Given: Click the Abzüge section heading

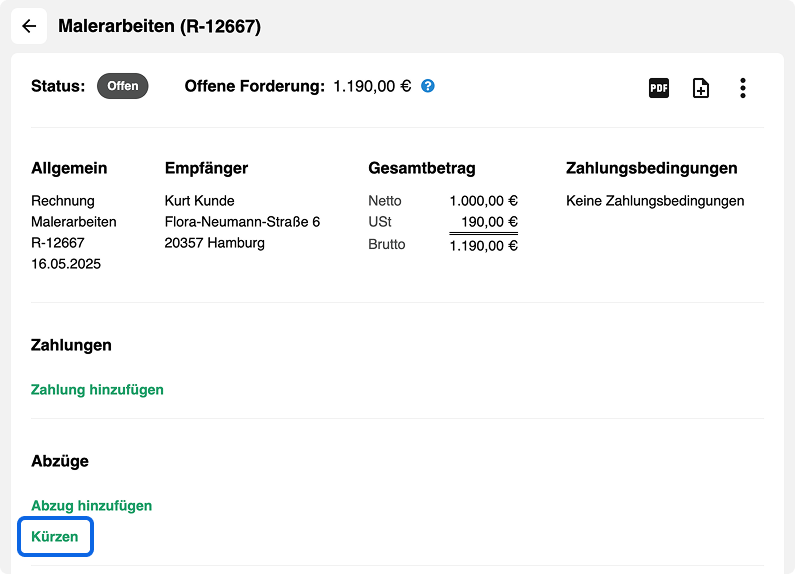Looking at the screenshot, I should [x=60, y=461].
